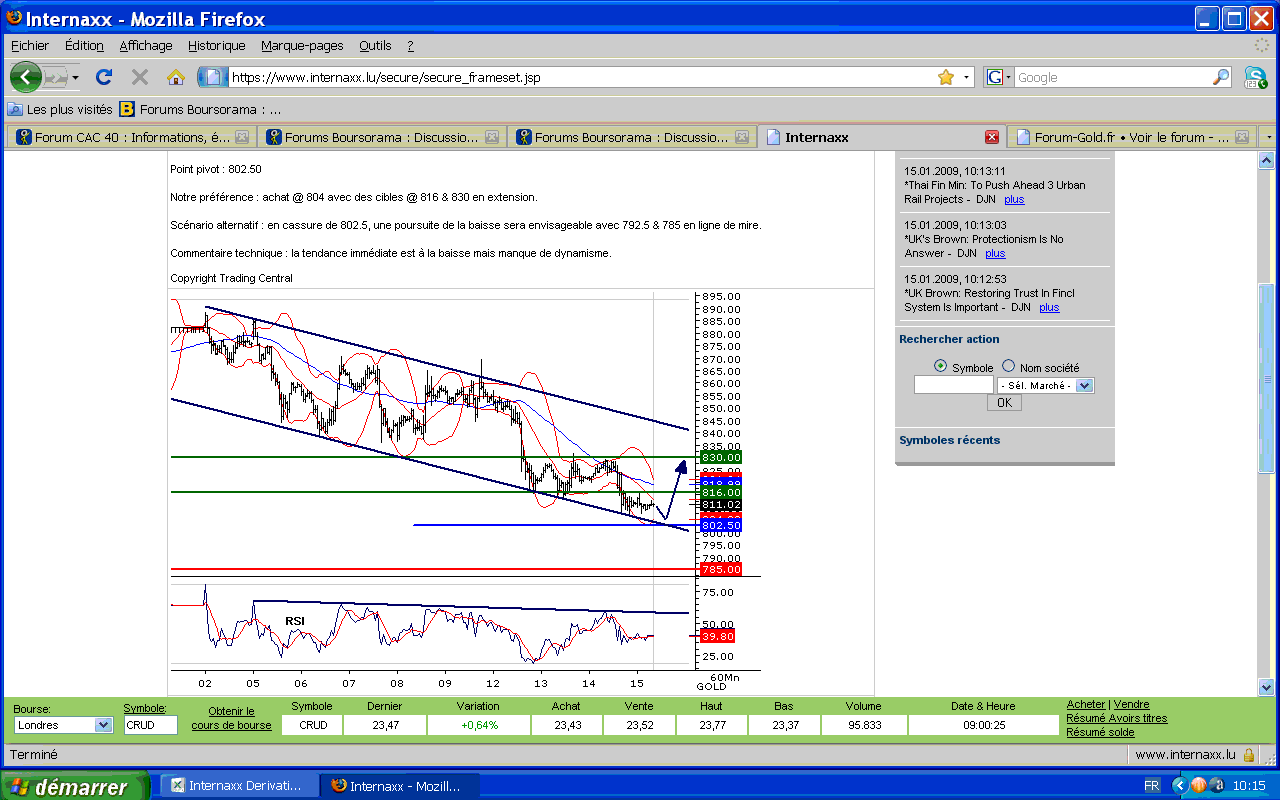Image resolution: width=1280 pixels, height=800 pixels.
Task: Click the magnifier icon in the Google search box
Action: pyautogui.click(x=1221, y=77)
